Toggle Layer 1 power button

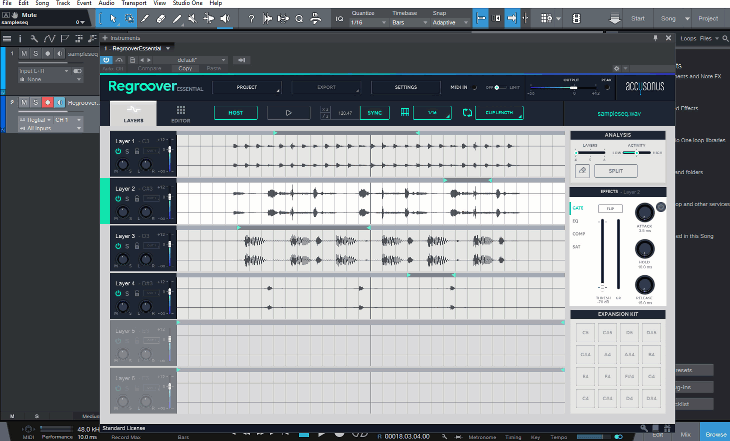118,151
